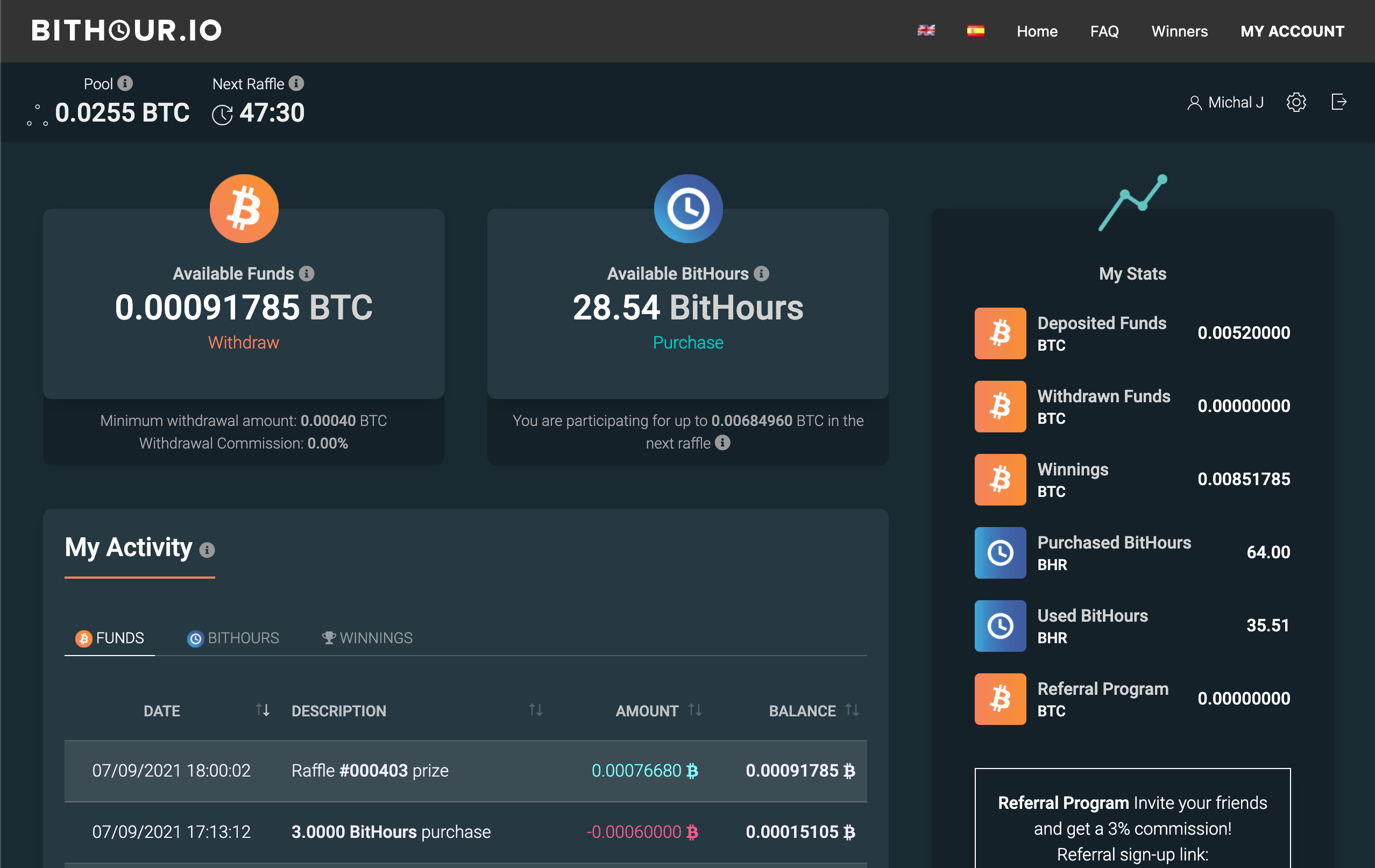Image resolution: width=1375 pixels, height=868 pixels.
Task: Show info about next raffle participation
Action: [x=722, y=443]
